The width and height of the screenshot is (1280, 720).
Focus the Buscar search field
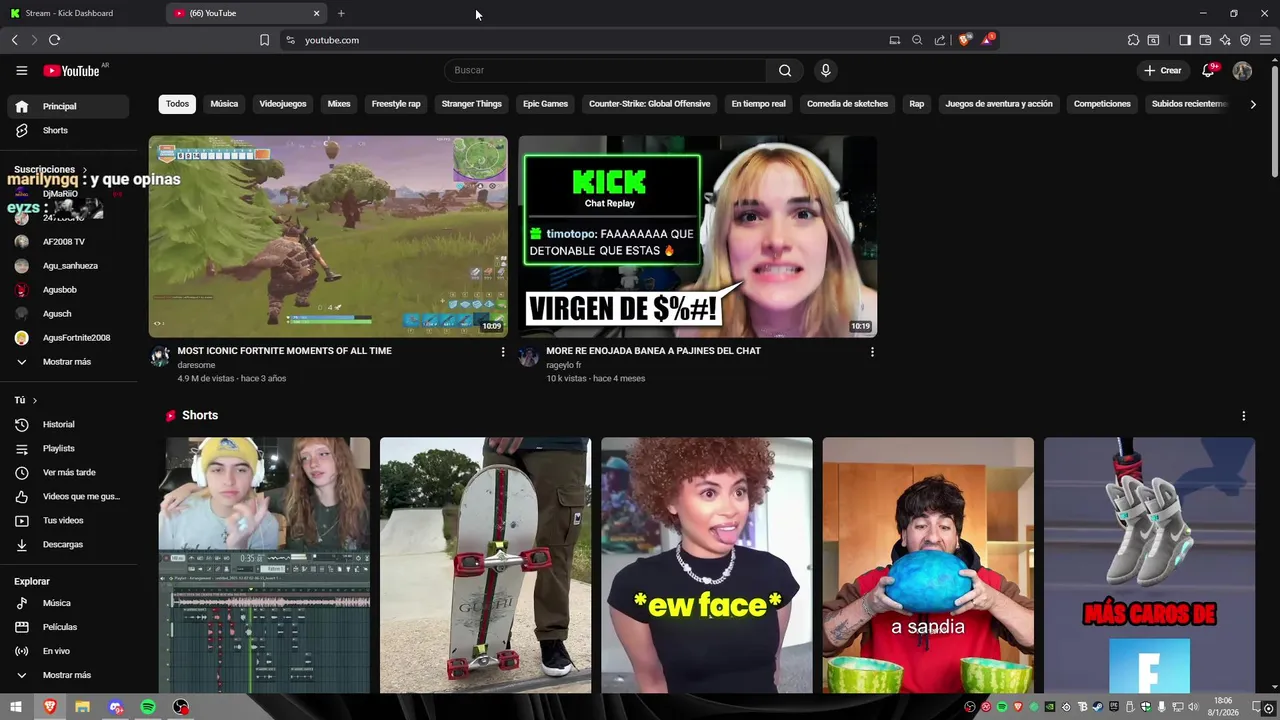tap(606, 70)
